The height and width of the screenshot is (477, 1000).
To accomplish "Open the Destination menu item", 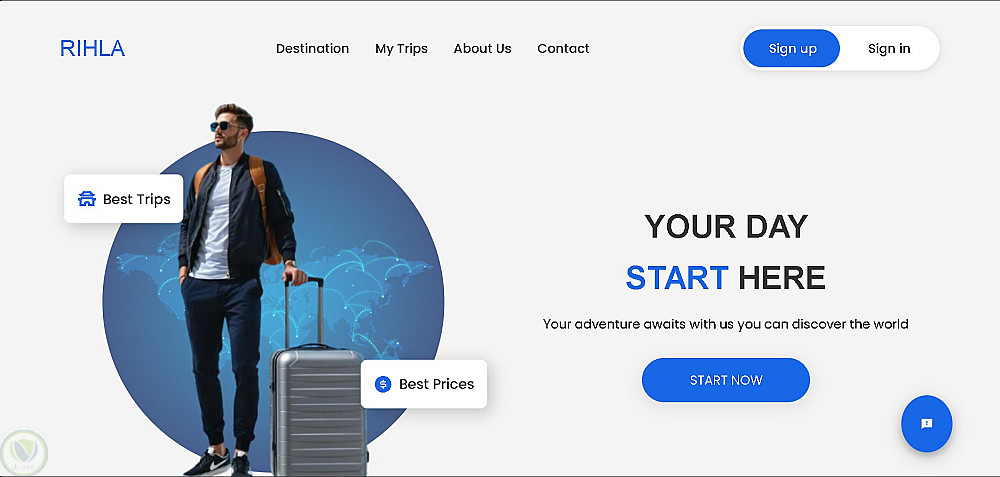I will (312, 48).
